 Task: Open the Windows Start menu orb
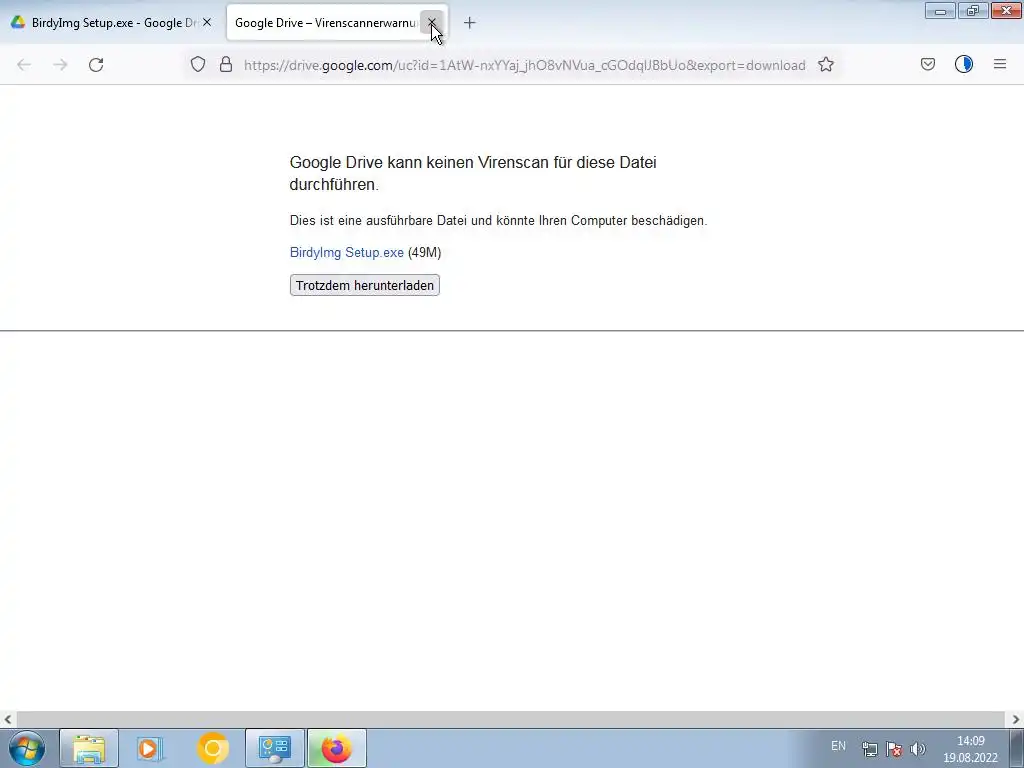(27, 748)
